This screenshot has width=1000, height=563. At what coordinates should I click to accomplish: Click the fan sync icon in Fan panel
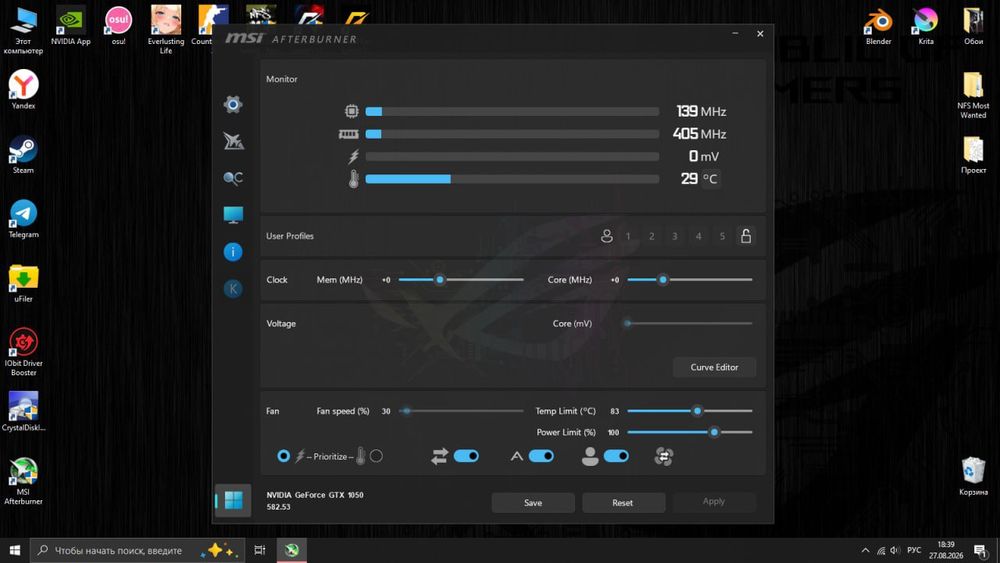664,456
